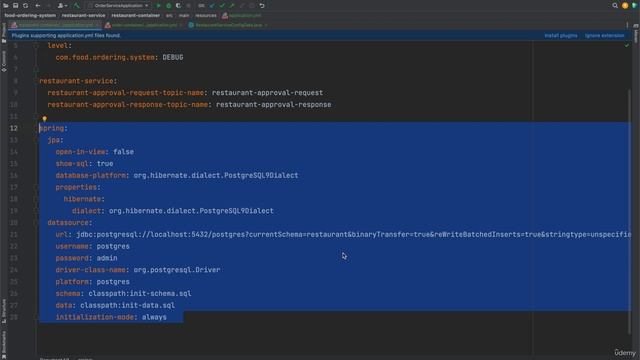Click the Git commit checkmark icon
Viewport: 640px width, 360px height.
(222, 6)
